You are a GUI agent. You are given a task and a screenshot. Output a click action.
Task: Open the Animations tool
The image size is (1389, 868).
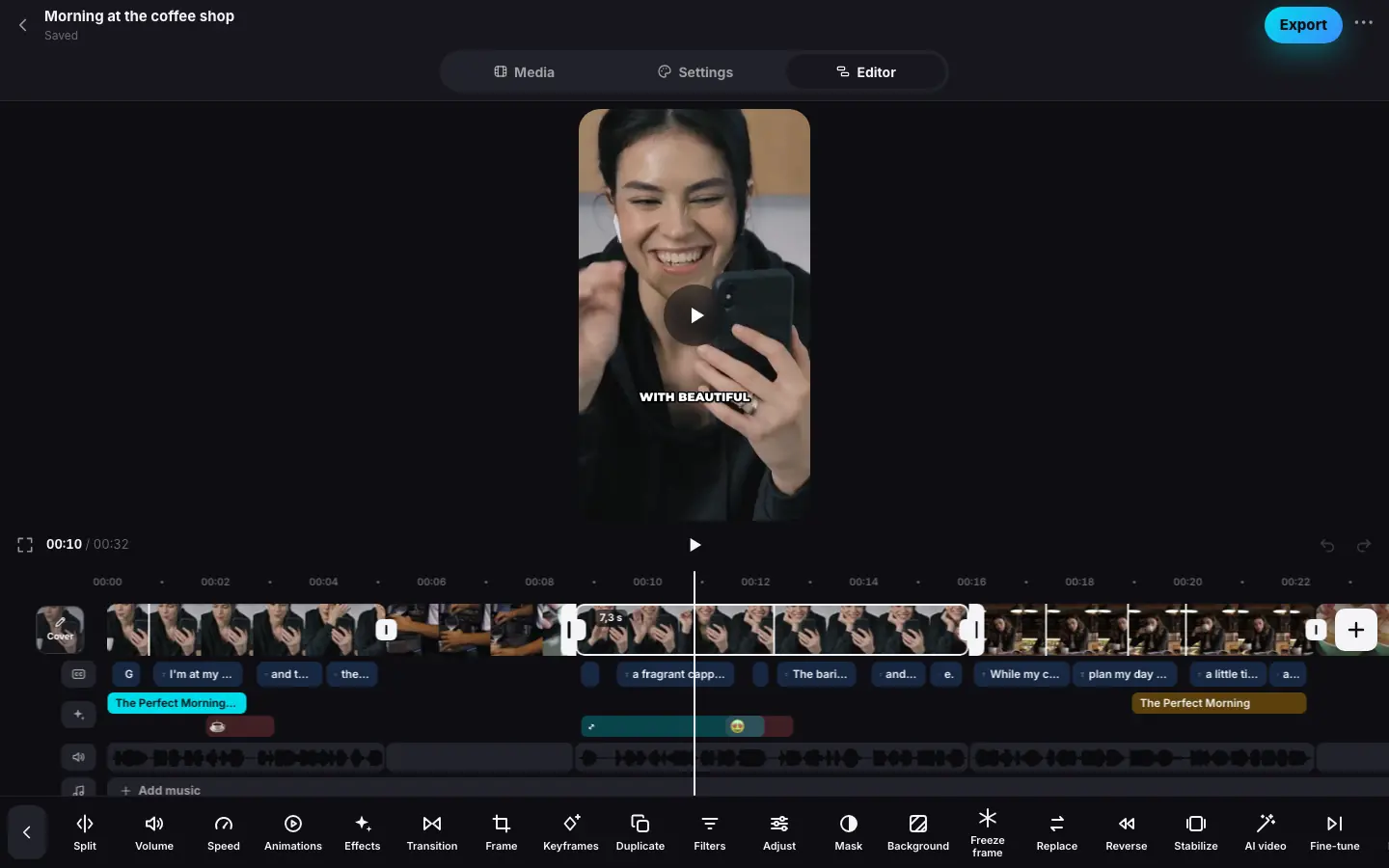click(x=293, y=832)
